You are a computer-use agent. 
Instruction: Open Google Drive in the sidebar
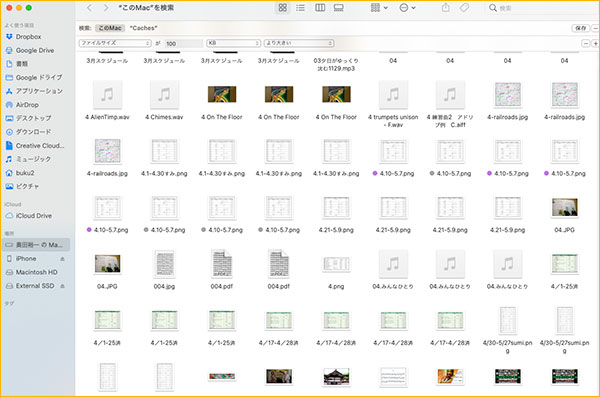[34, 50]
